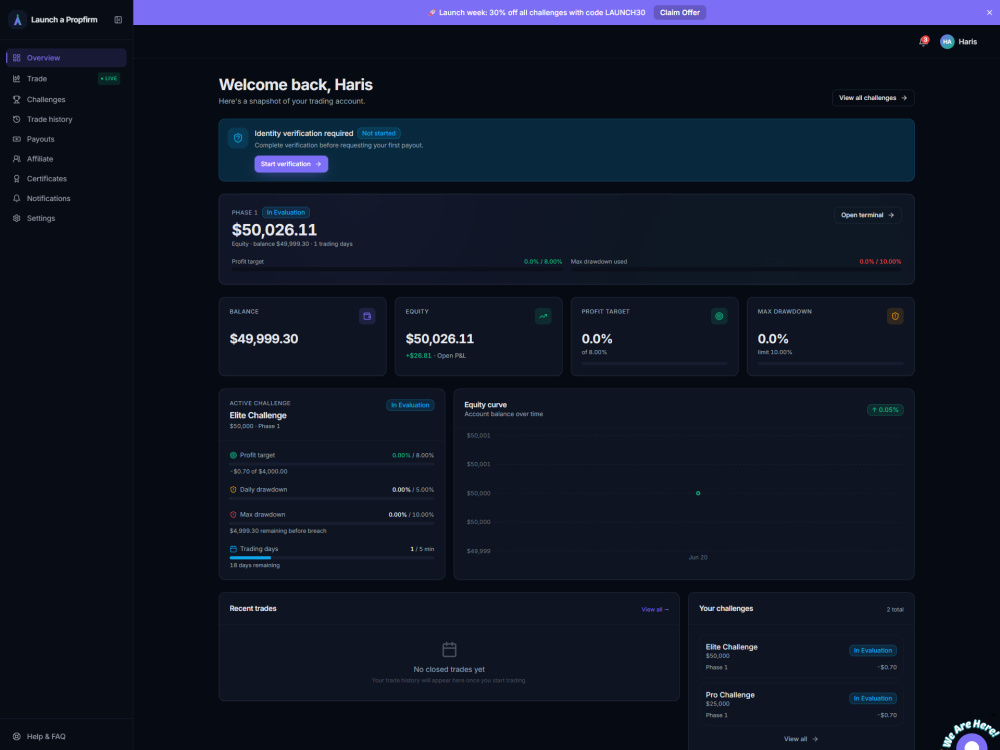The width and height of the screenshot is (1000, 750).
Task: Click the Max drawdown used progress bar
Action: 736,269
